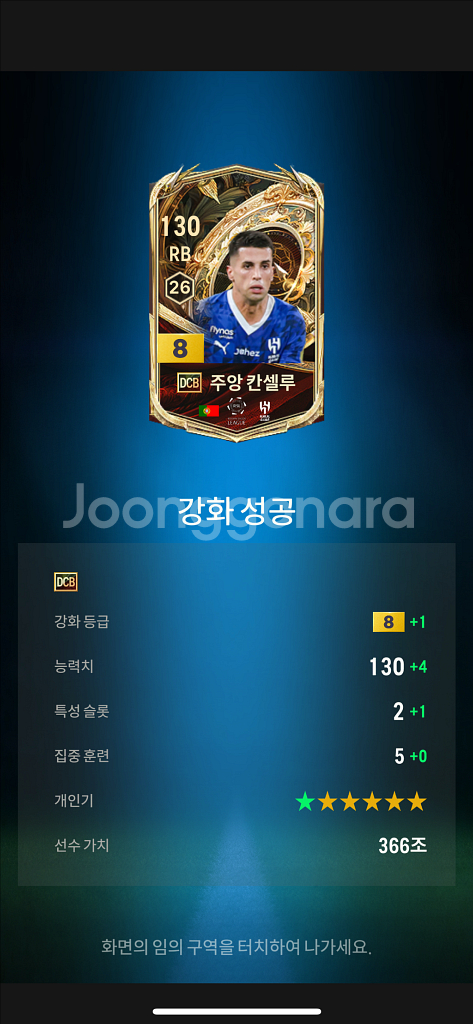
Task: Tap the 능력치 130 +4 value
Action: [x=397, y=667]
